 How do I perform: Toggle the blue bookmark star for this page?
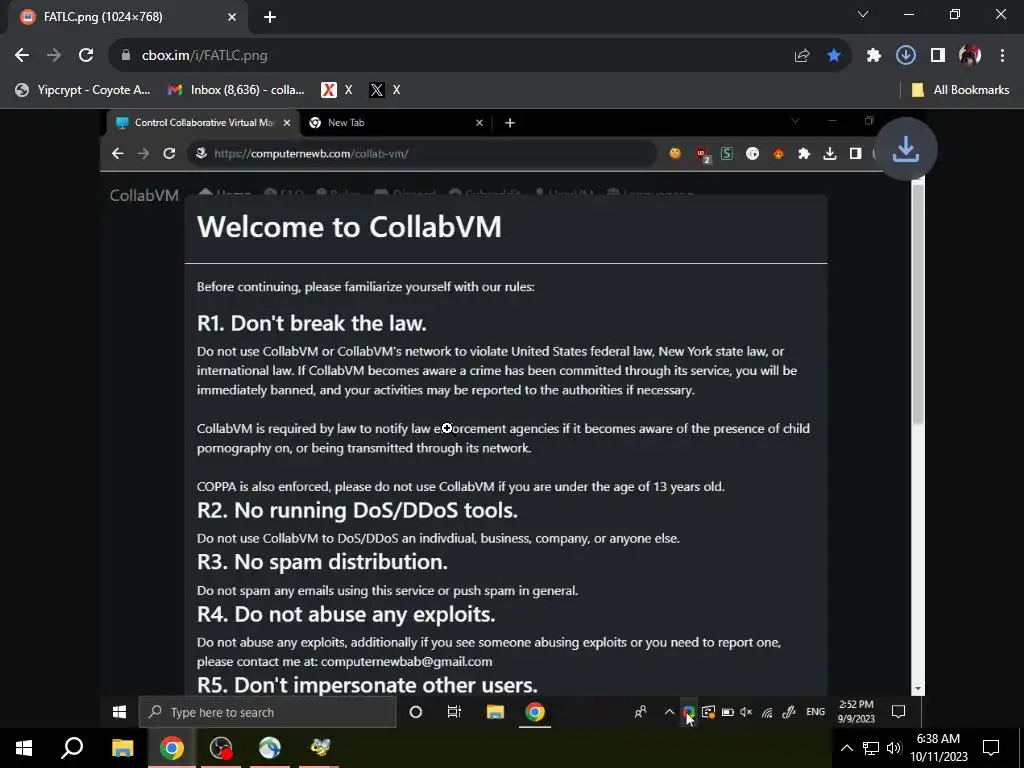point(834,56)
